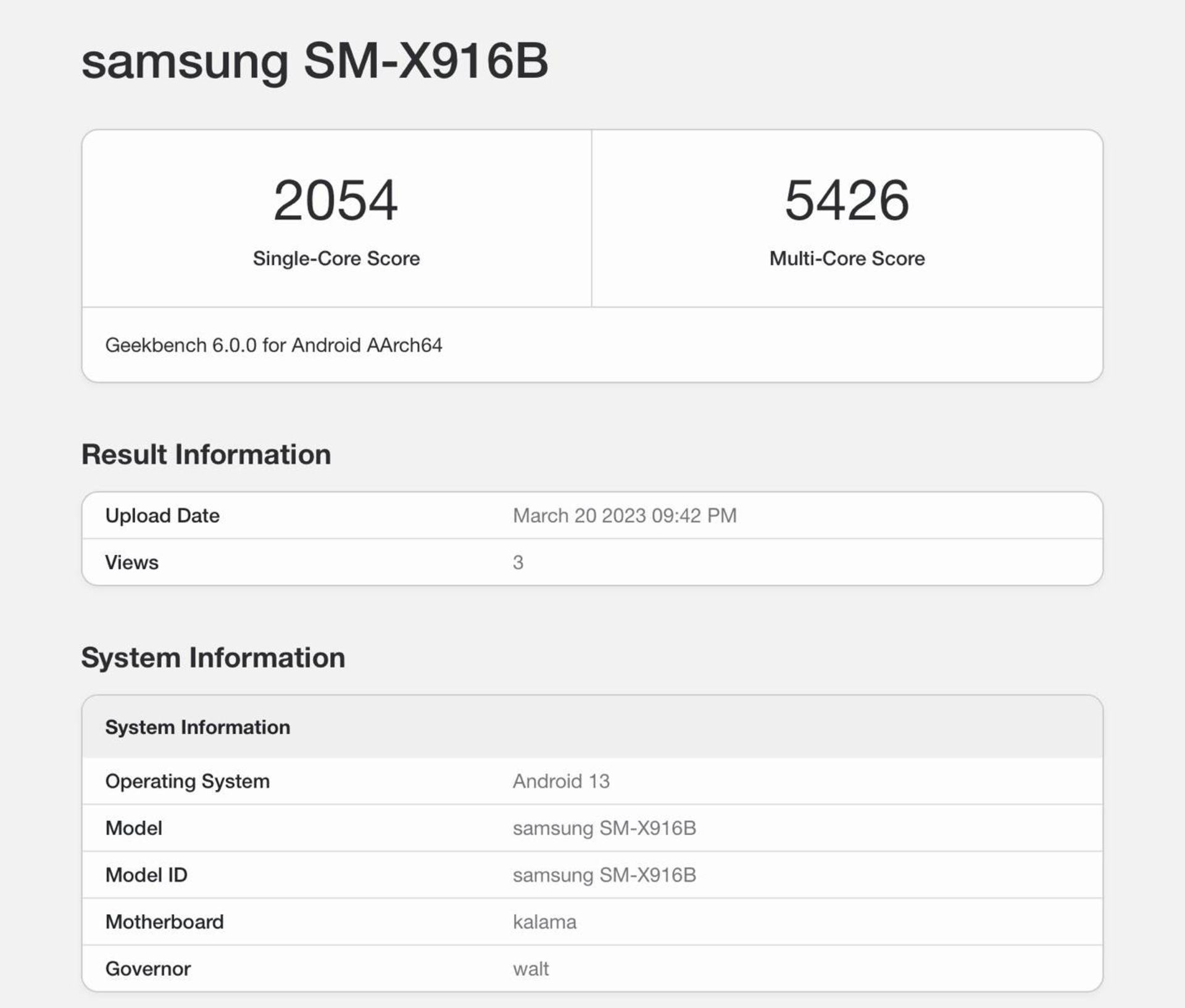Image resolution: width=1185 pixels, height=1008 pixels.
Task: Click the Views count value 3
Action: point(518,562)
